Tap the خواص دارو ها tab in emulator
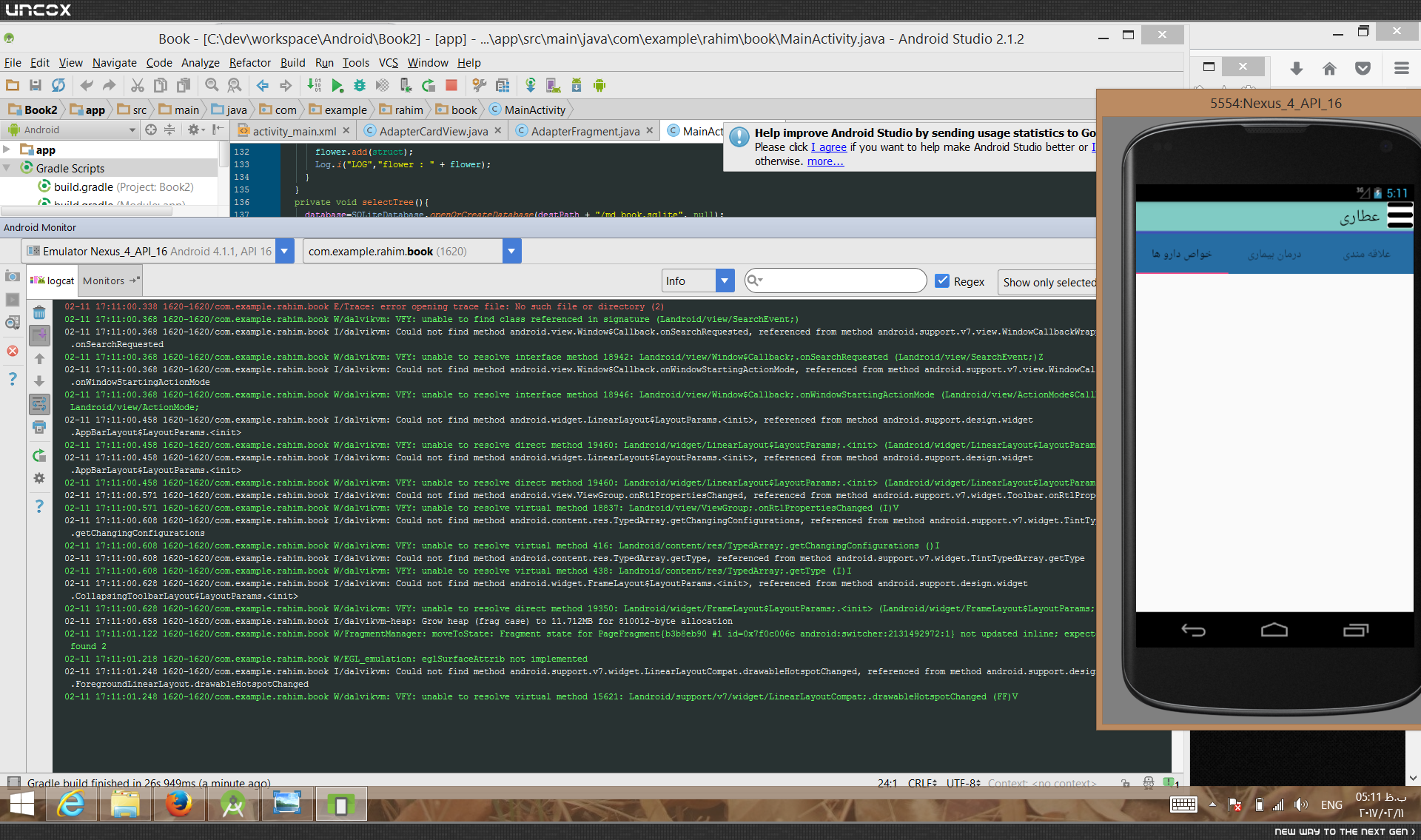The width and height of the screenshot is (1421, 840). (1182, 254)
